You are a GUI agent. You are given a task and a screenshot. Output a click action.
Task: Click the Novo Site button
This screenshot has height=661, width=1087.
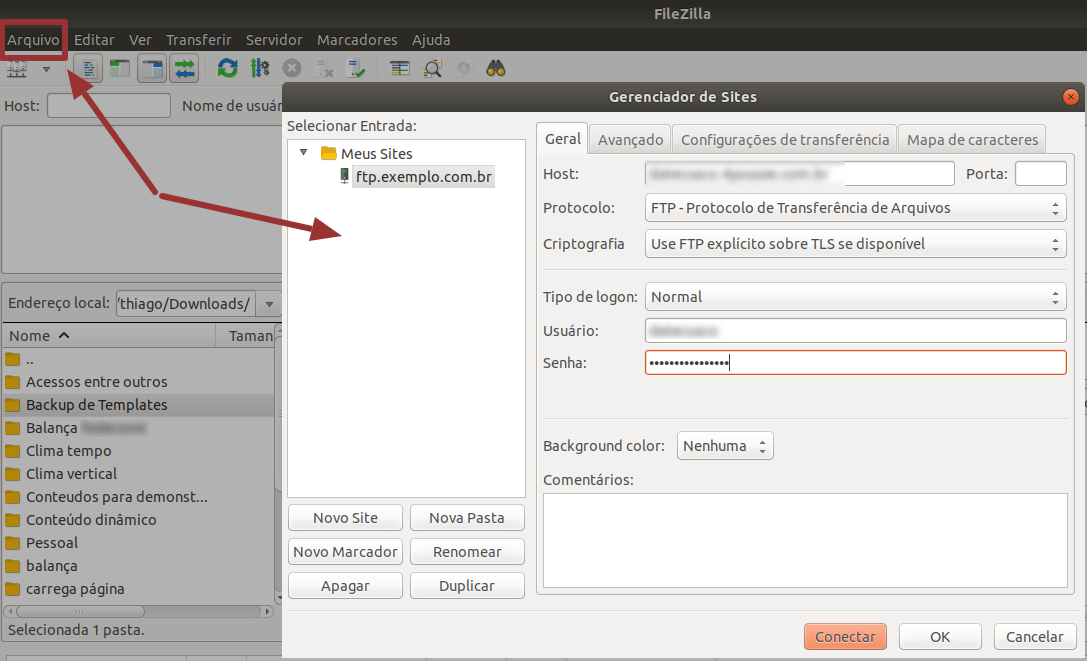(x=345, y=517)
